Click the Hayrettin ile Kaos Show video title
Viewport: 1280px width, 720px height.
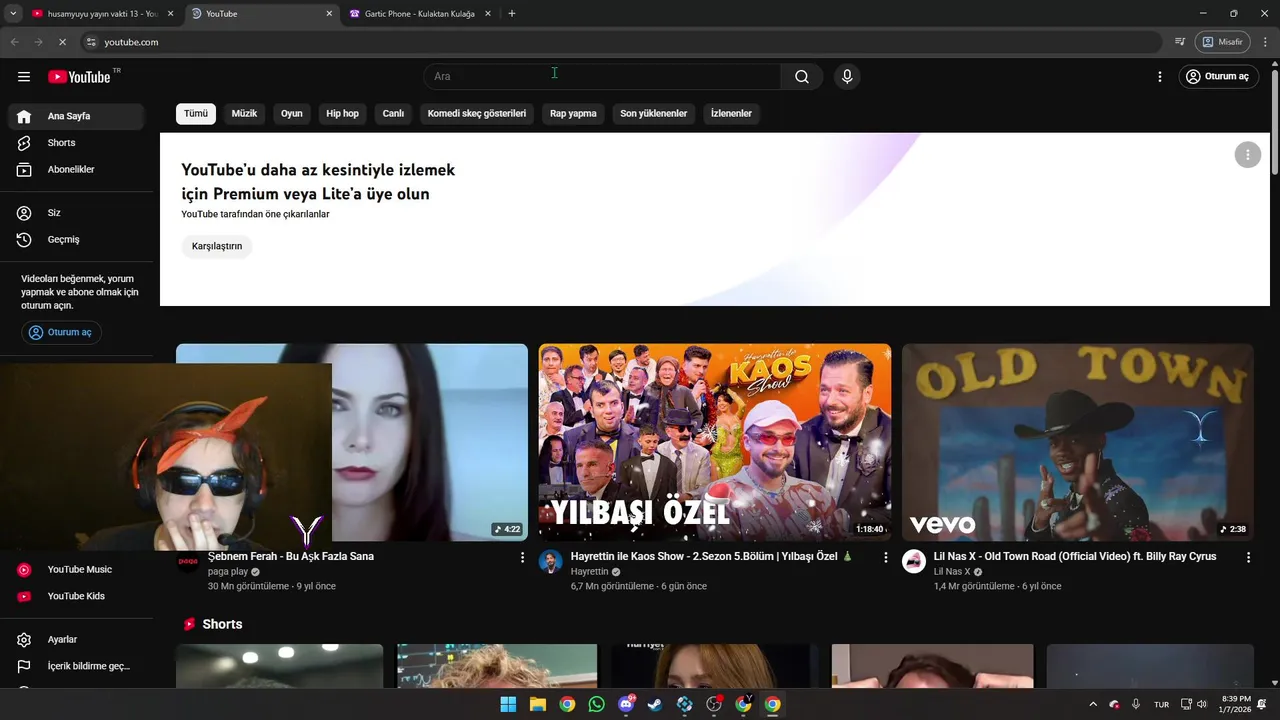(x=711, y=556)
